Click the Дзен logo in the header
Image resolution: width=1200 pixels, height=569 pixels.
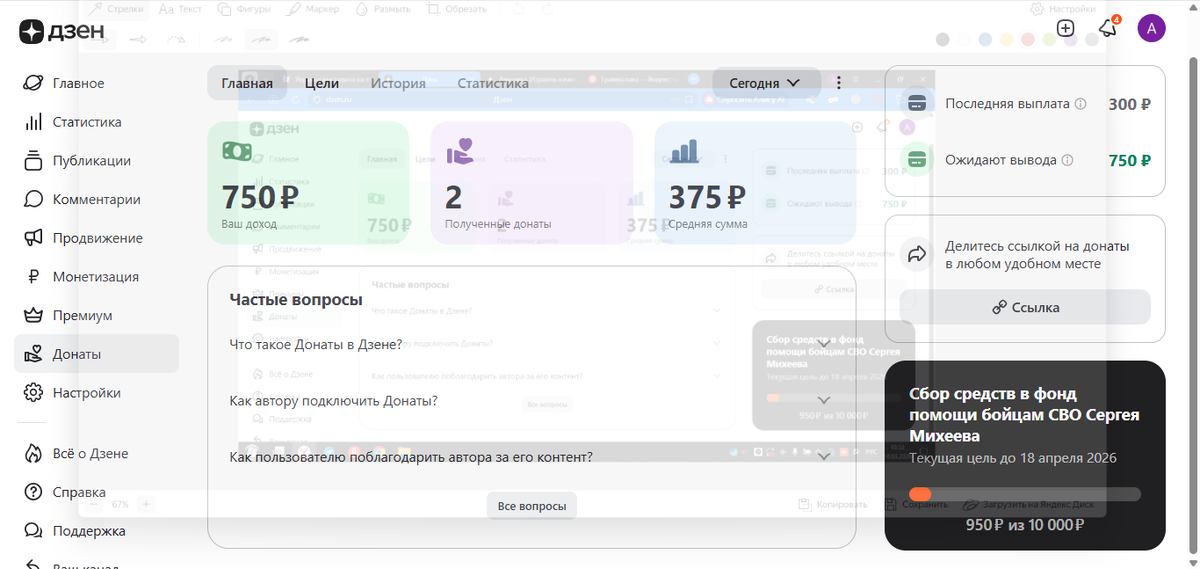click(61, 31)
